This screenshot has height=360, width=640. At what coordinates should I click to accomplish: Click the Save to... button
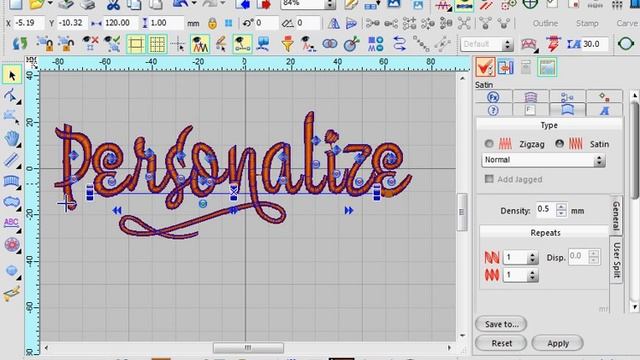(501, 324)
